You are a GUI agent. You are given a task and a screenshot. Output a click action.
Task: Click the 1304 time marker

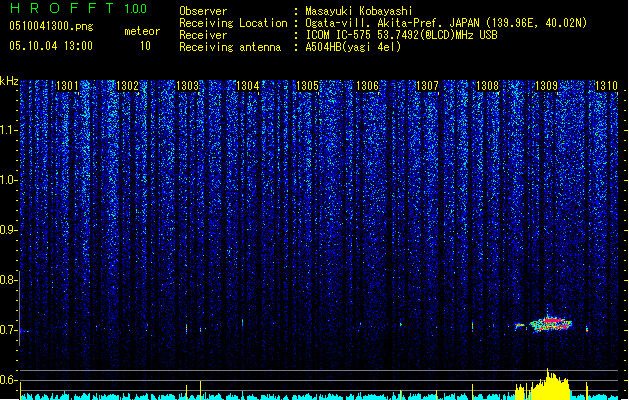point(248,85)
